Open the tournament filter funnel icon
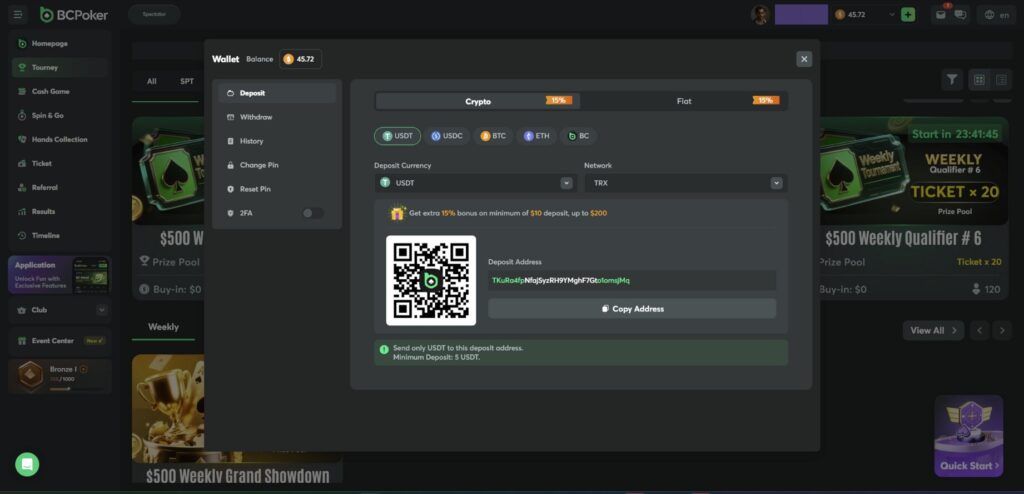Screen dimensions: 1024x494 tap(952, 79)
